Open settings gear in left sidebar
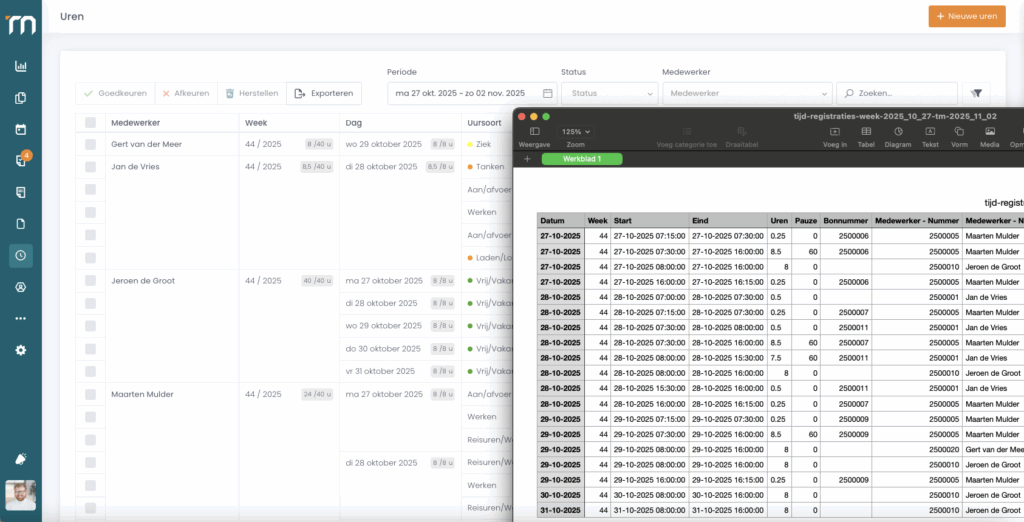This screenshot has height=522, width=1024. point(20,350)
